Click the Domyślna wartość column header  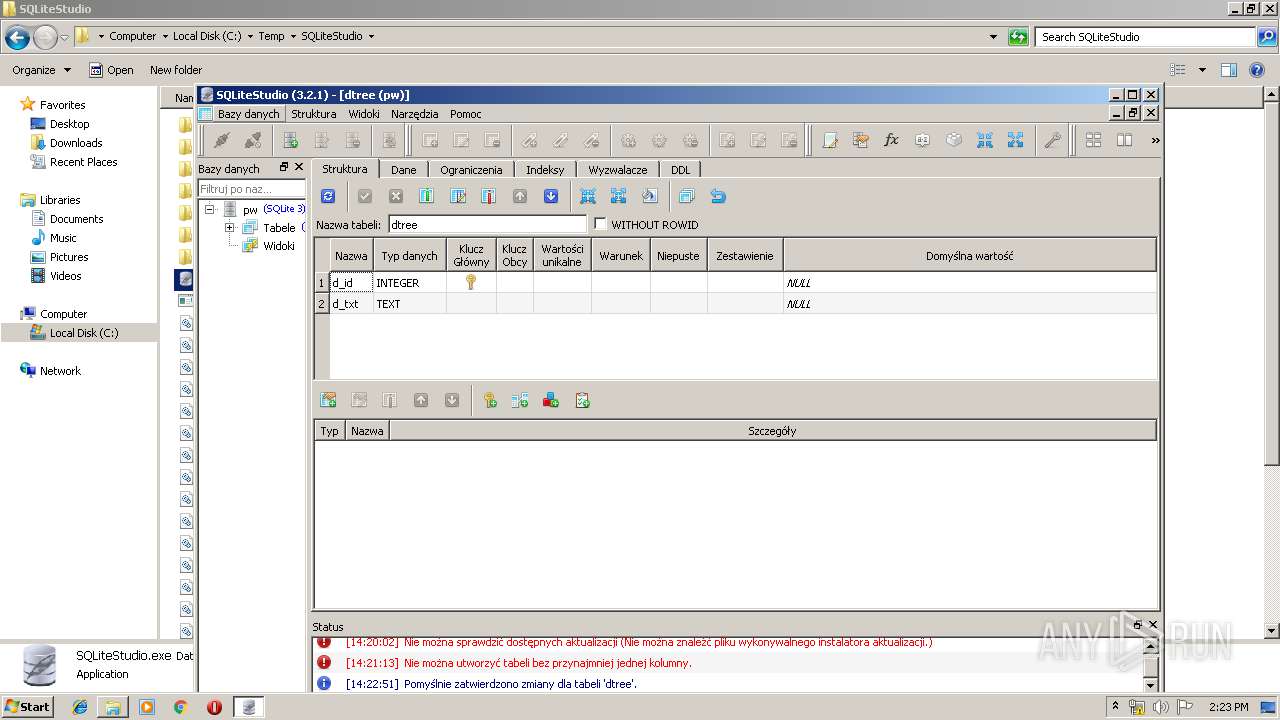(969, 256)
